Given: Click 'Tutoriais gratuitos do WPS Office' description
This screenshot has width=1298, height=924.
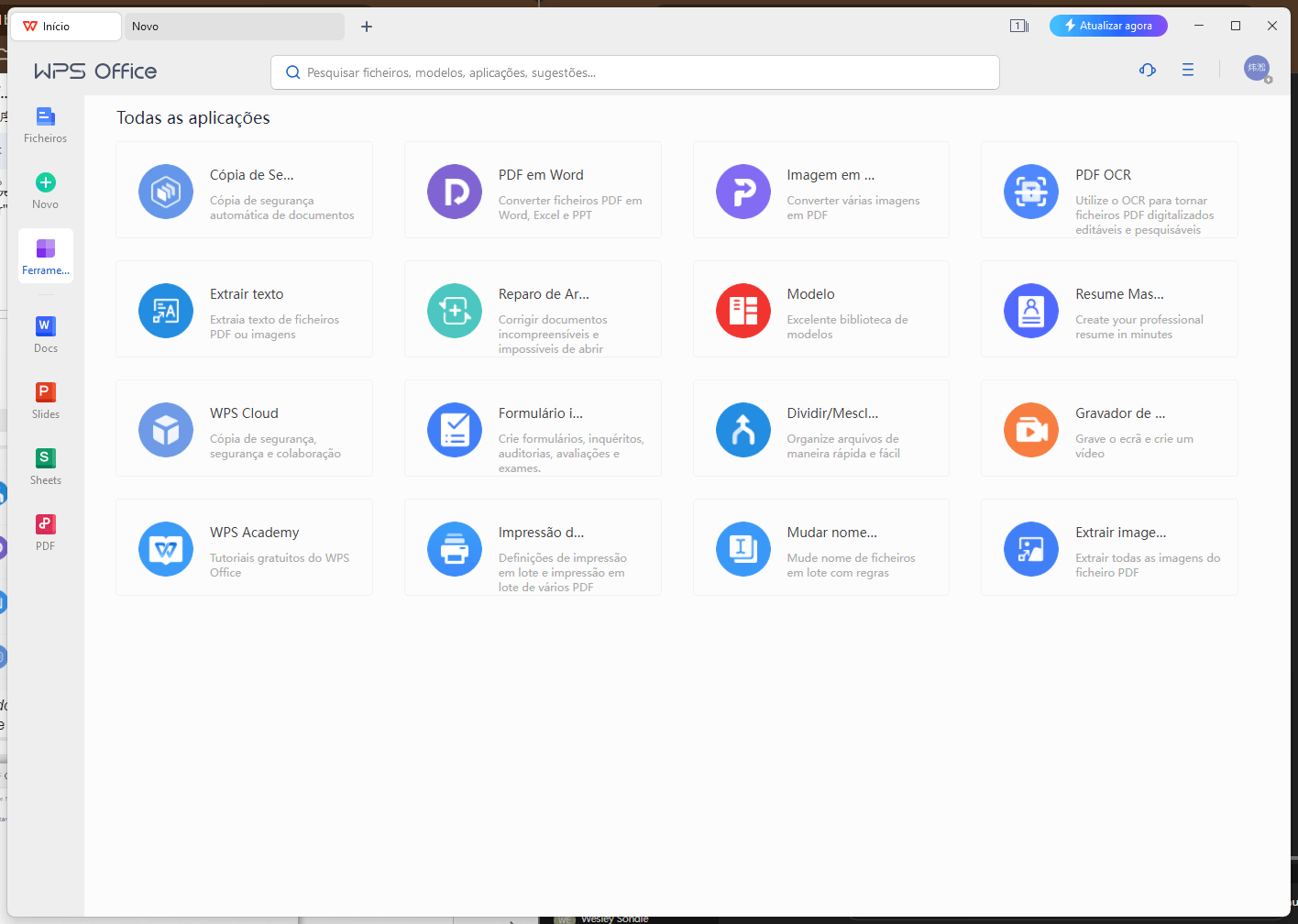Looking at the screenshot, I should pyautogui.click(x=280, y=565).
